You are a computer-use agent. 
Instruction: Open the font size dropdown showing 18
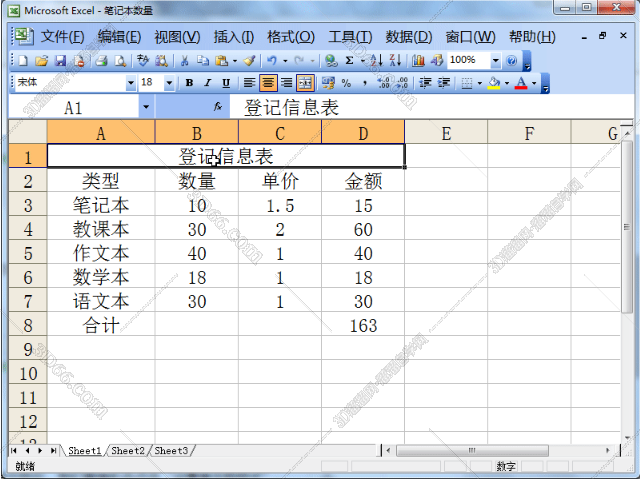tap(169, 83)
